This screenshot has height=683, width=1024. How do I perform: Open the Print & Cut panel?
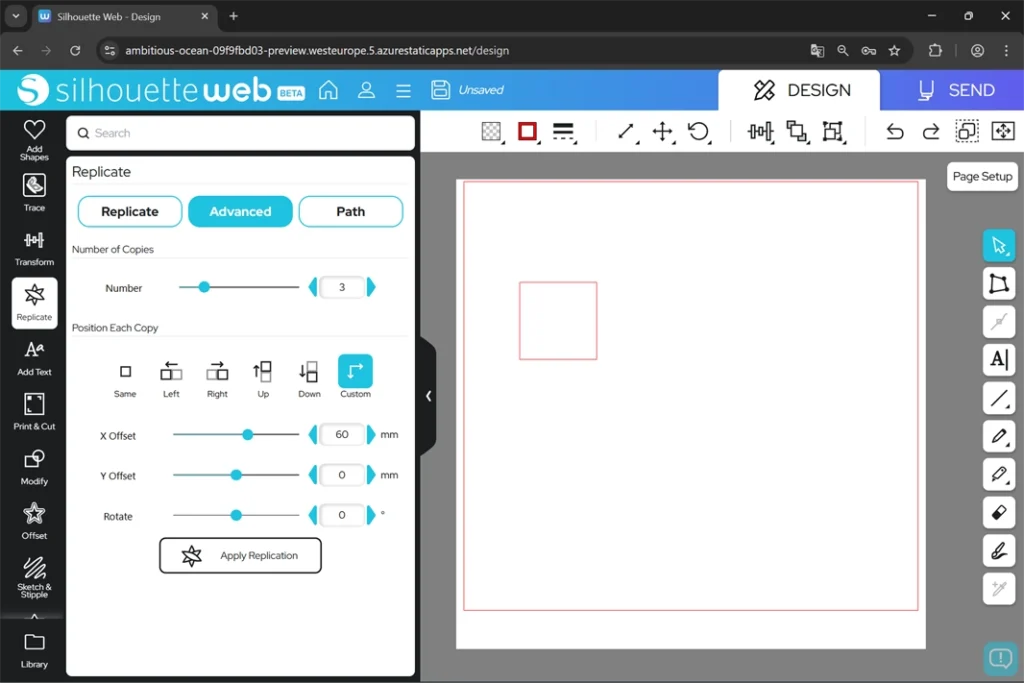(x=34, y=411)
